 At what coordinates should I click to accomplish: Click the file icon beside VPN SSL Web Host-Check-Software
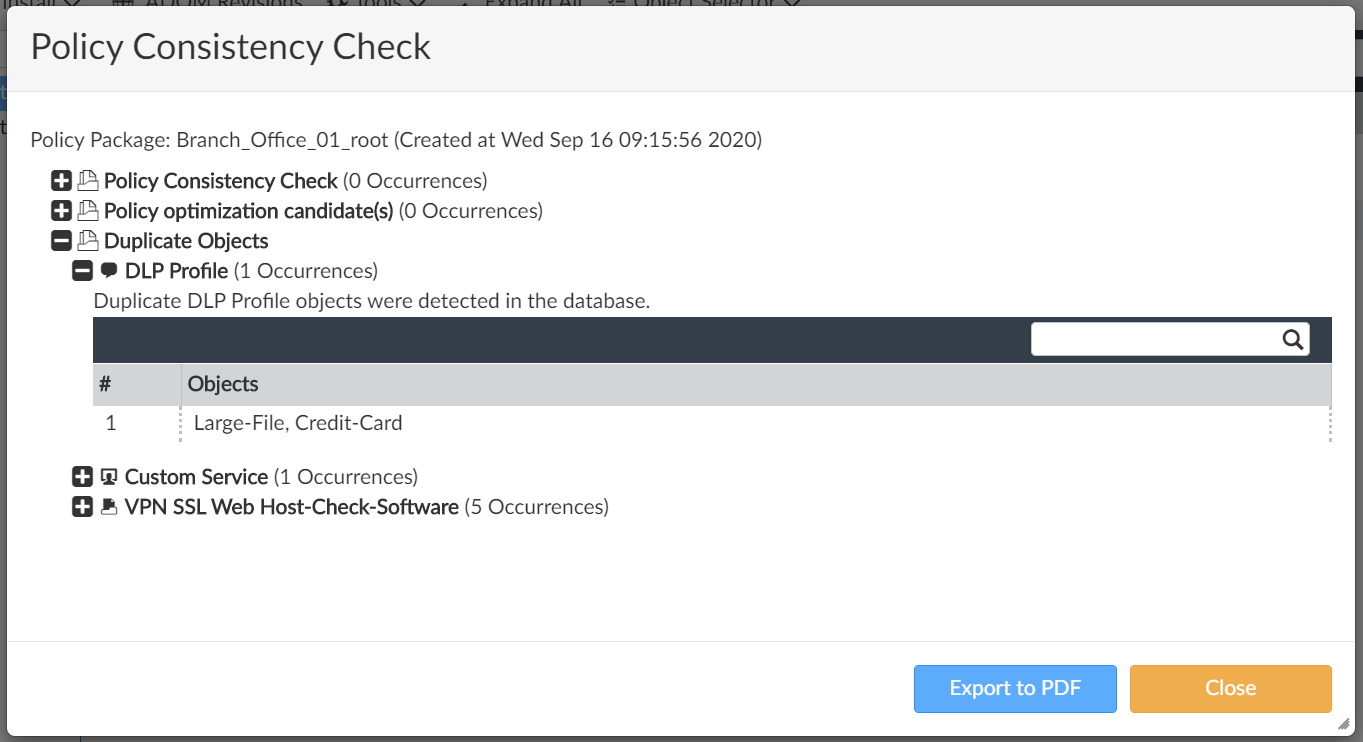[108, 507]
